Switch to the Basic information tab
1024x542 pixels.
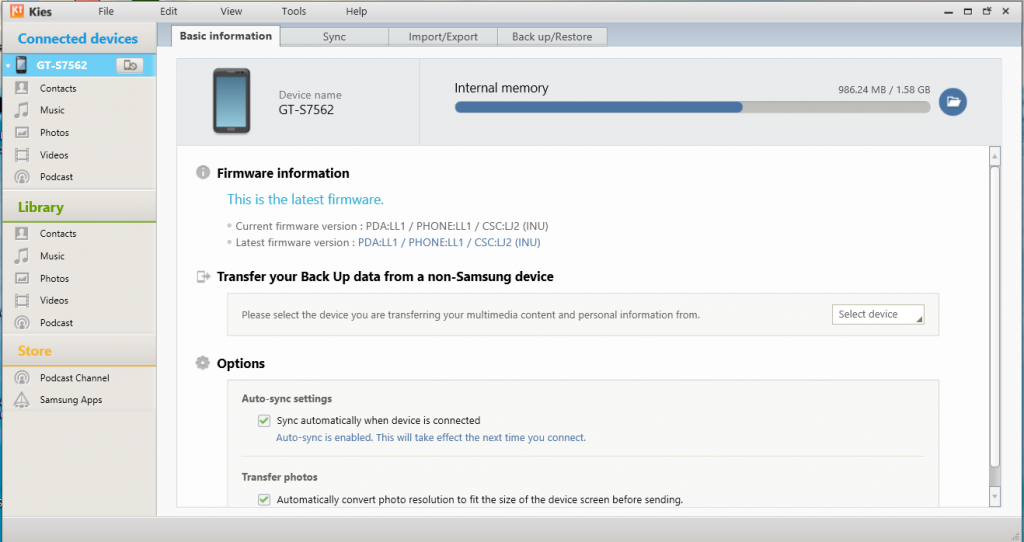[x=226, y=36]
